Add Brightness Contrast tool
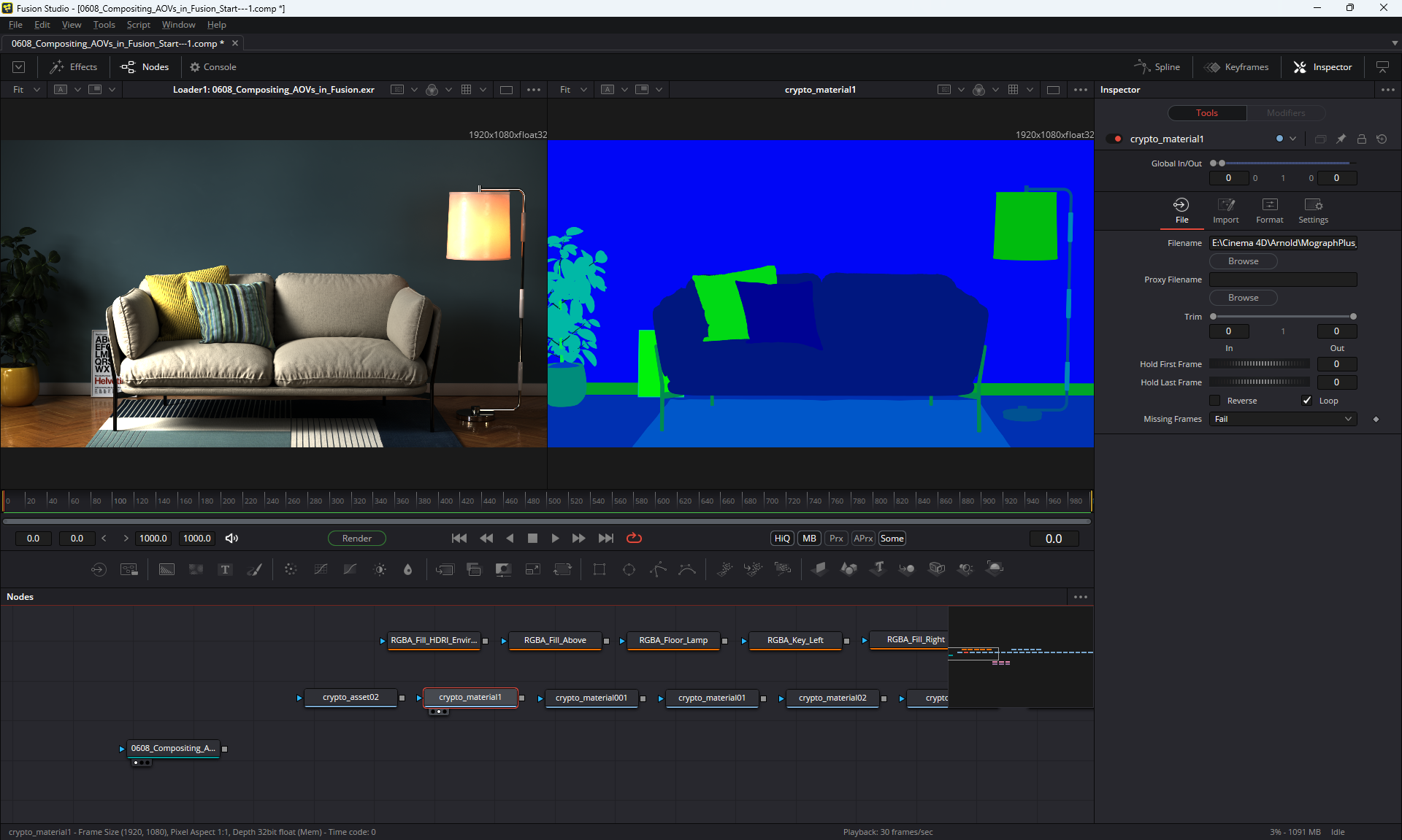The height and width of the screenshot is (840, 1402). click(380, 569)
